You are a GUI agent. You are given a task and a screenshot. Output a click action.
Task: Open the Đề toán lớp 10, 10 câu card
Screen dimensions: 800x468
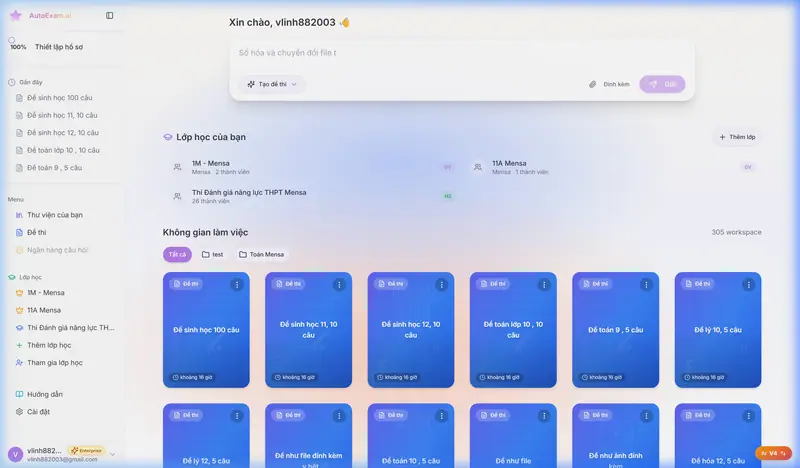pyautogui.click(x=513, y=330)
